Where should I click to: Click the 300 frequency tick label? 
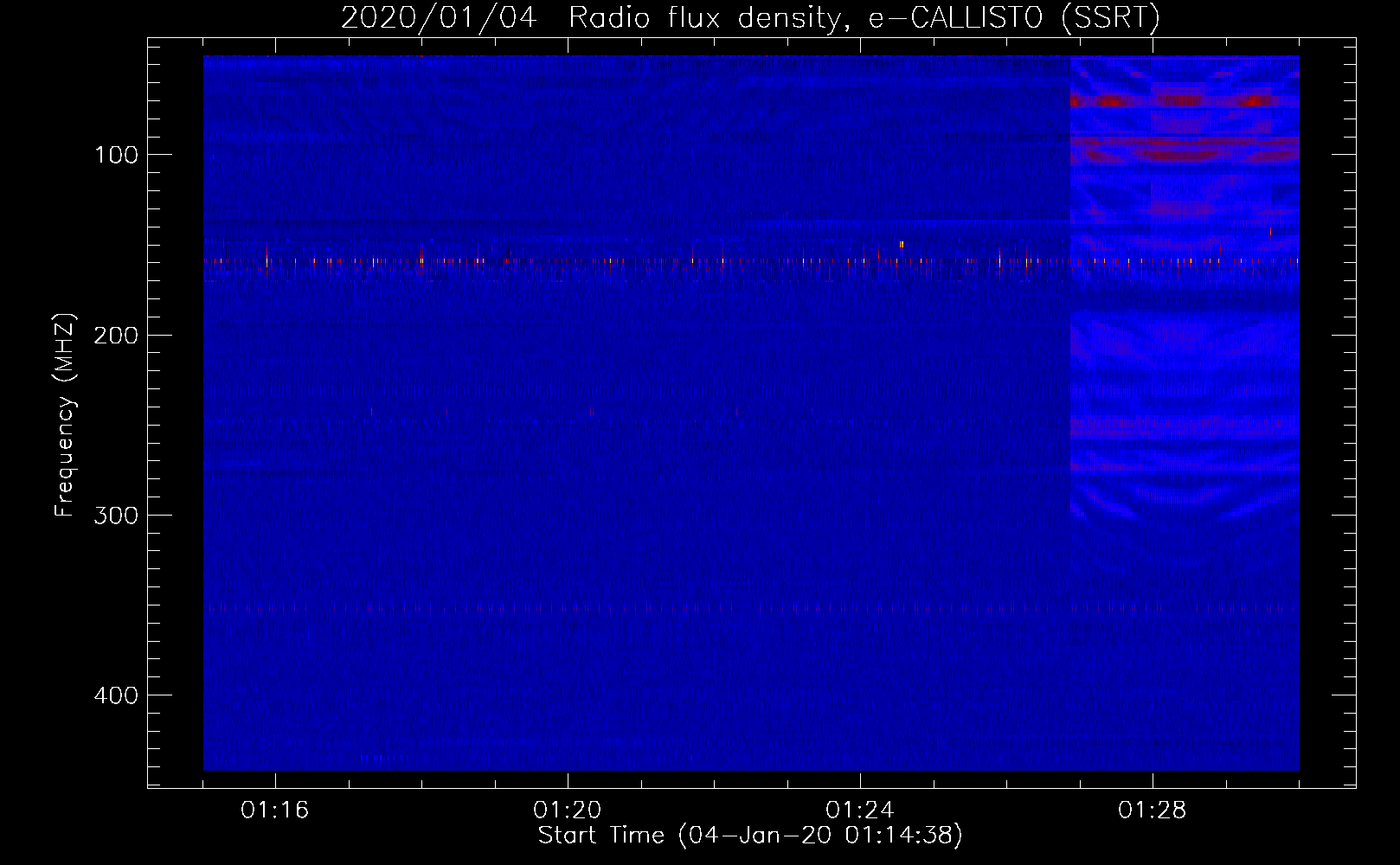point(116,516)
